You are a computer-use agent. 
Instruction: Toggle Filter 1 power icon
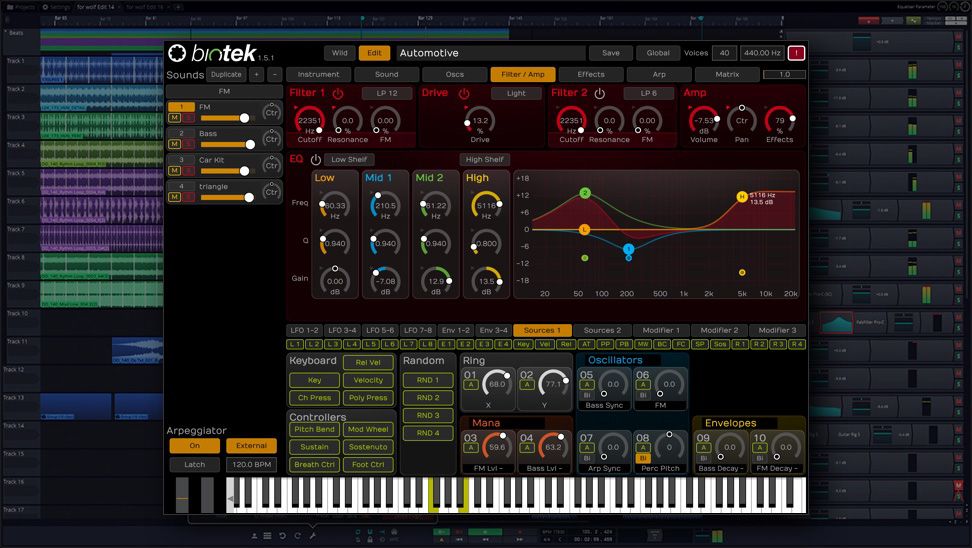pos(338,94)
